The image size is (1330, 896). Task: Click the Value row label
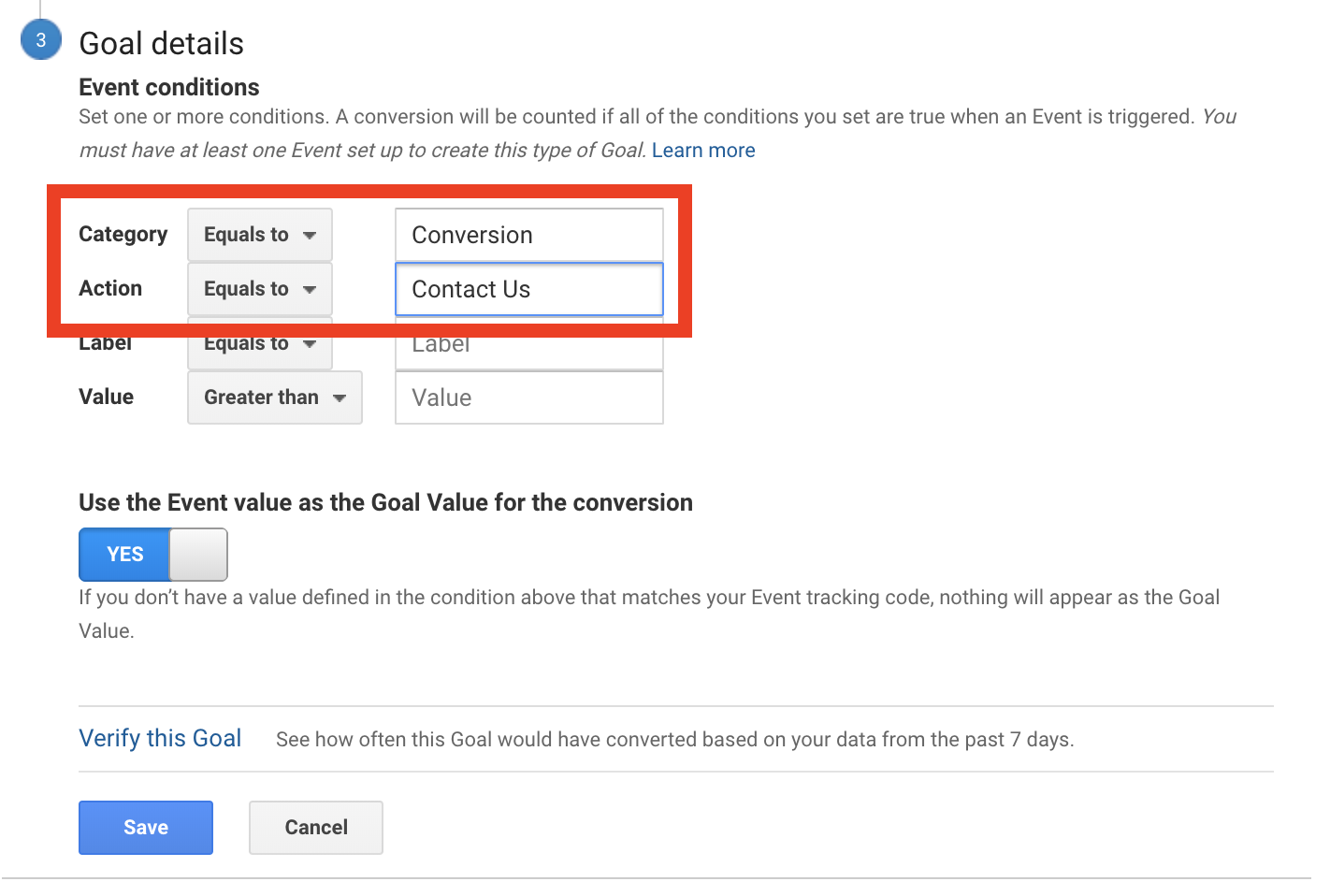106,397
